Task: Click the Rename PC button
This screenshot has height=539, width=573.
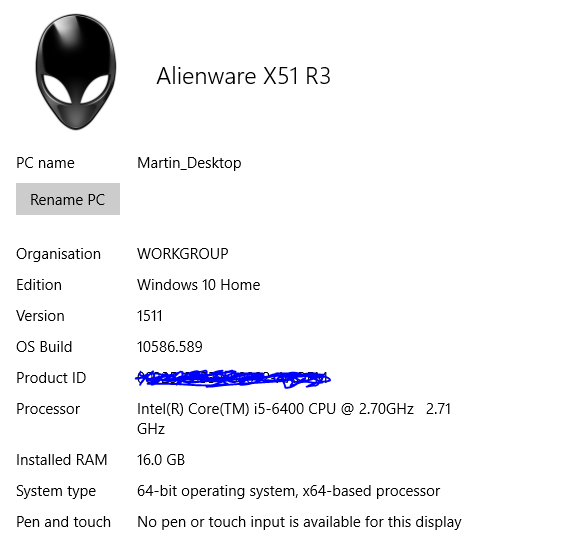Action: point(68,199)
